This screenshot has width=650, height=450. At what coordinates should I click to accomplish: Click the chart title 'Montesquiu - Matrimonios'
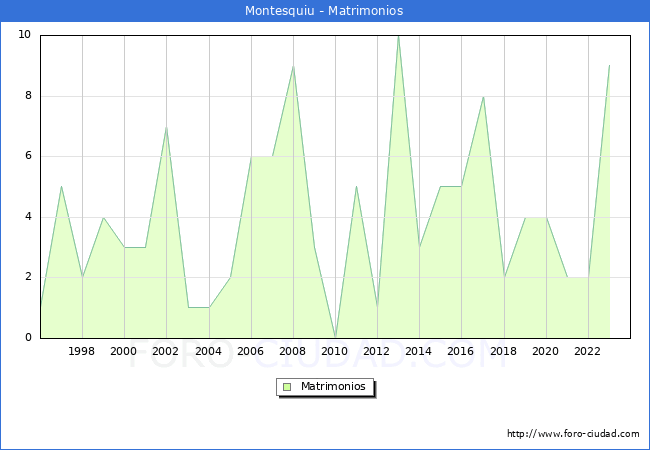pos(324,10)
